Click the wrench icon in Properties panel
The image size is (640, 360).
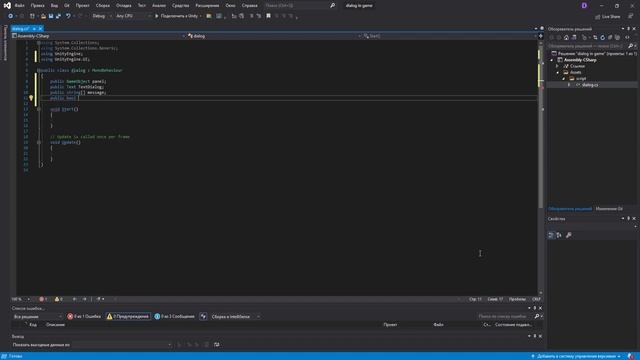[569, 235]
